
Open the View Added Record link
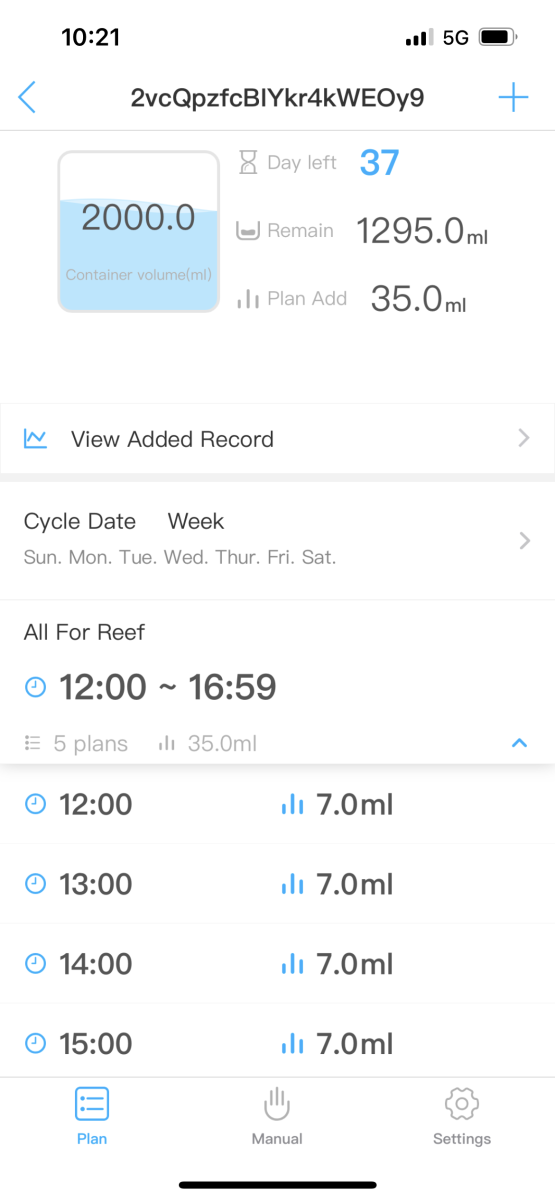277,439
